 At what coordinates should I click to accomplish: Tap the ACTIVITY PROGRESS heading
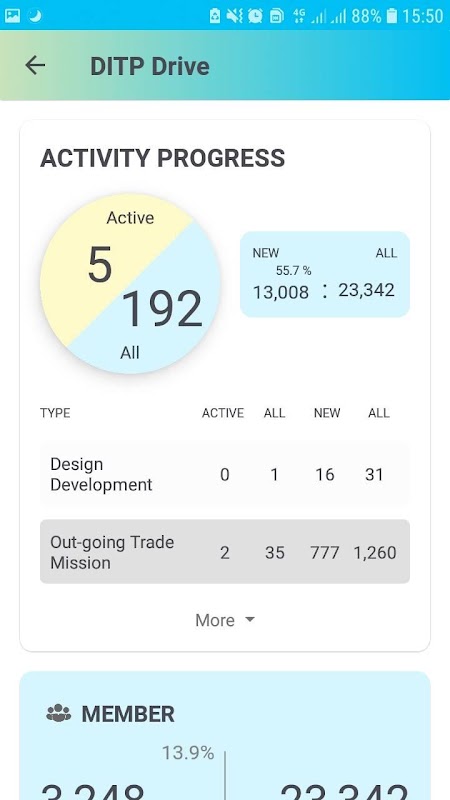pyautogui.click(x=162, y=158)
